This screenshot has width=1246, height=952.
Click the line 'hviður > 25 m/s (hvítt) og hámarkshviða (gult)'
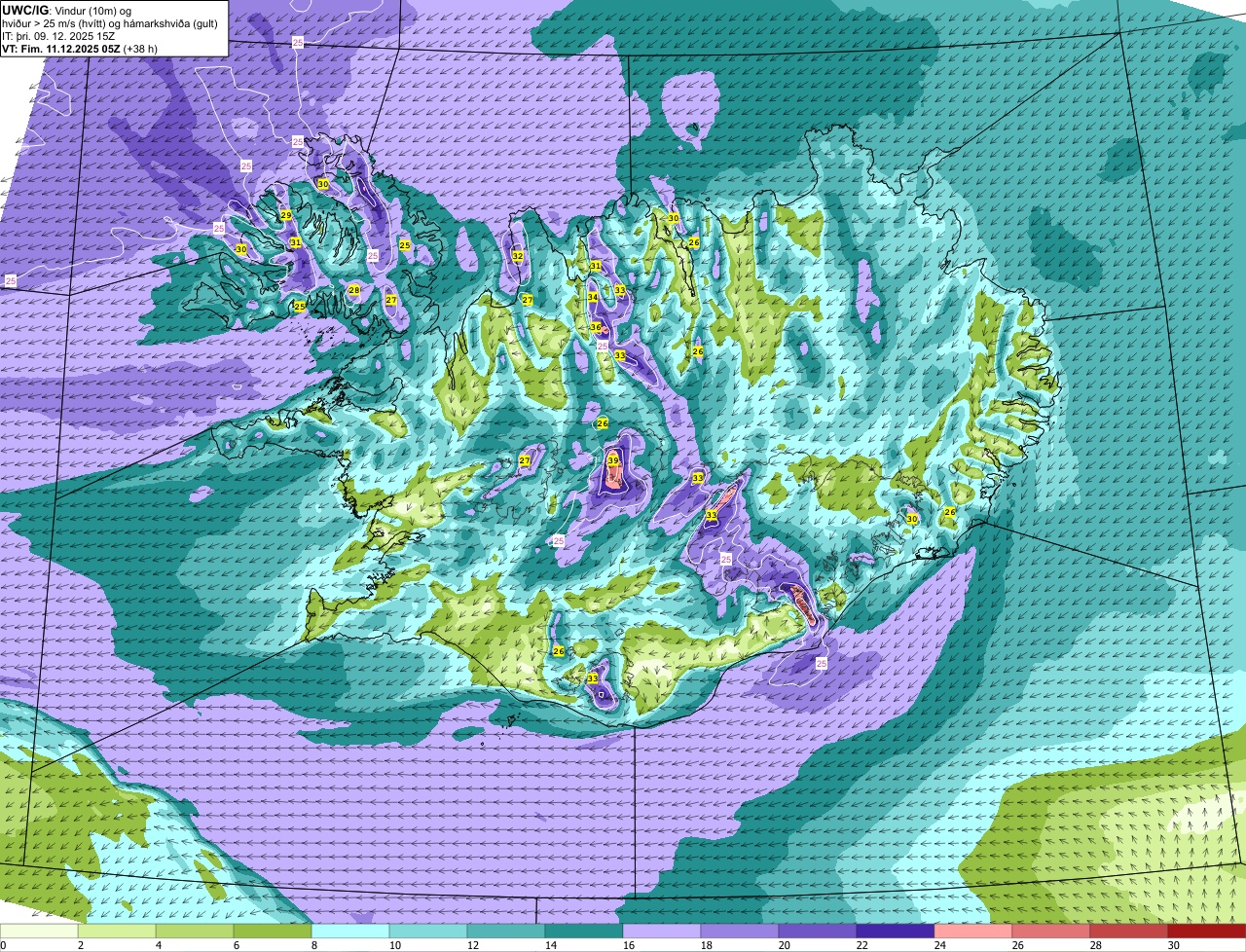point(110,23)
